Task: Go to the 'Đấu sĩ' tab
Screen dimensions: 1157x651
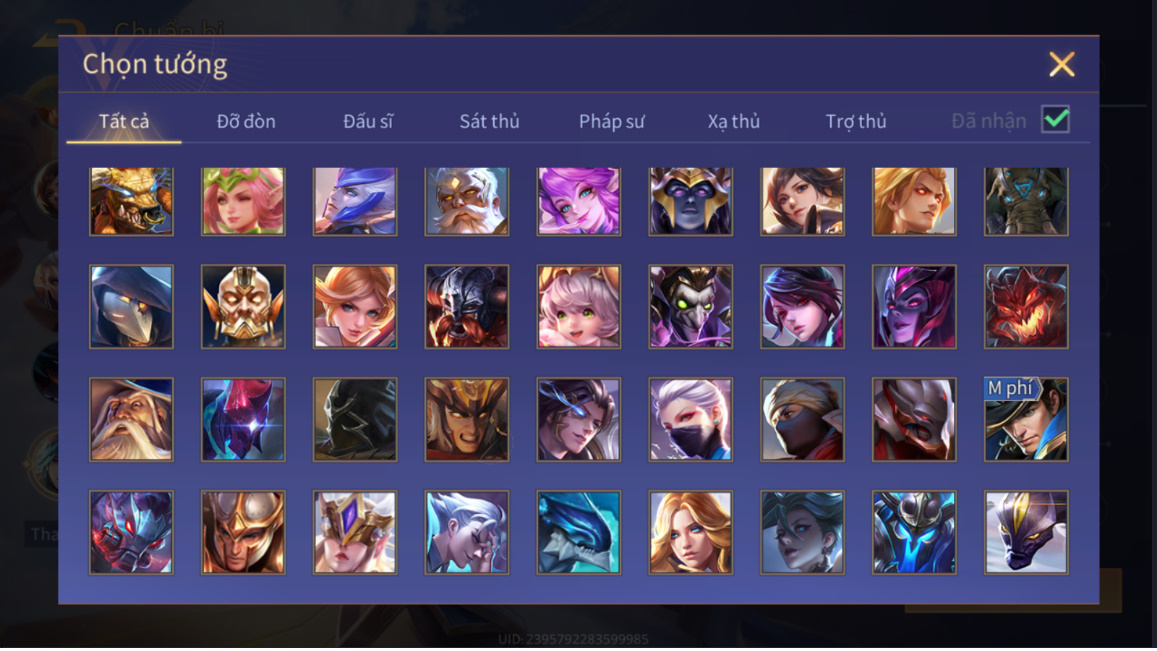Action: coord(368,121)
